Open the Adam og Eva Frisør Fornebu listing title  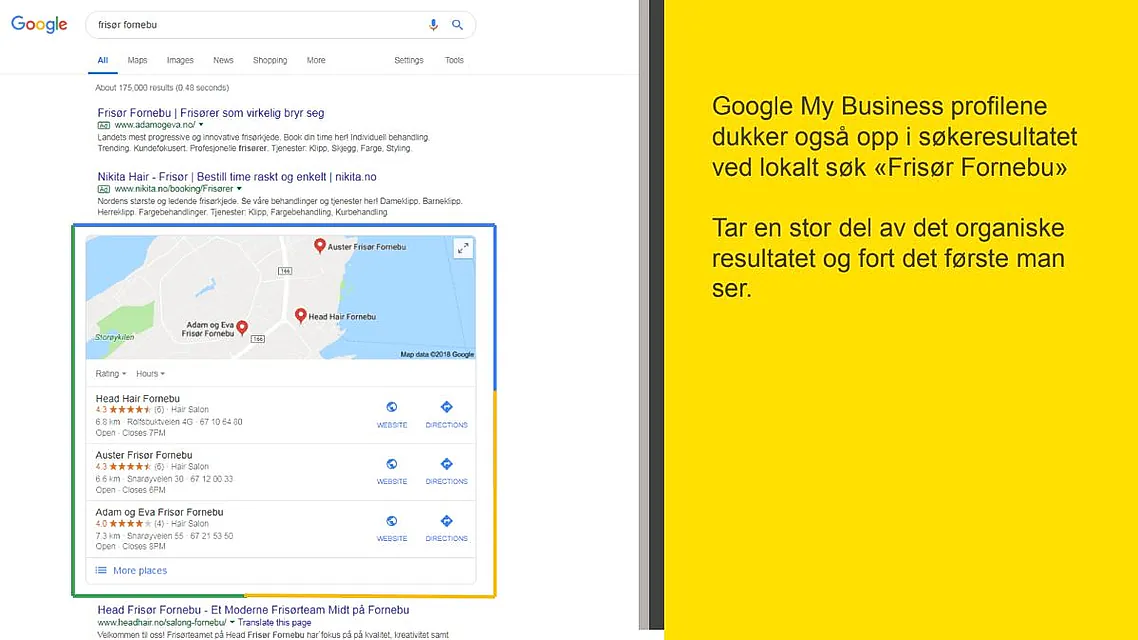tap(160, 512)
